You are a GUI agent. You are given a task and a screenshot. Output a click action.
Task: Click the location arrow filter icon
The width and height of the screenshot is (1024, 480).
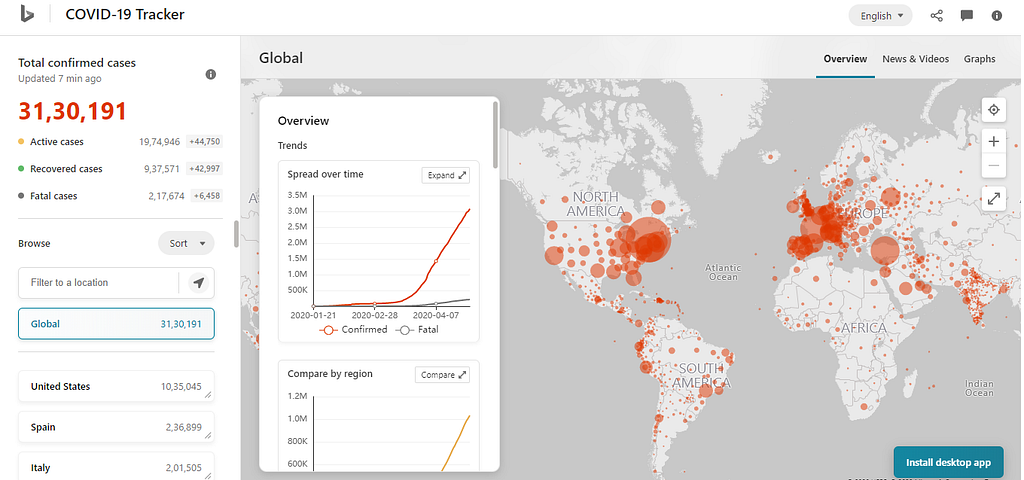(x=199, y=283)
